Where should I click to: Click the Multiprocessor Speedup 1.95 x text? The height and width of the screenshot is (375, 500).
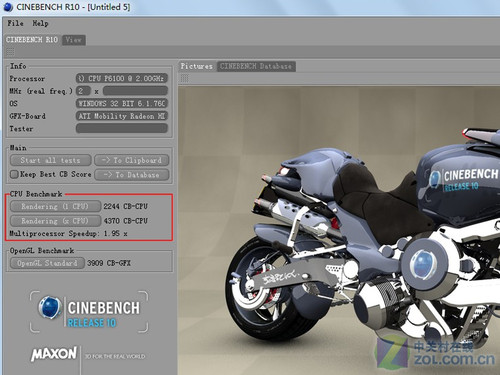68,233
